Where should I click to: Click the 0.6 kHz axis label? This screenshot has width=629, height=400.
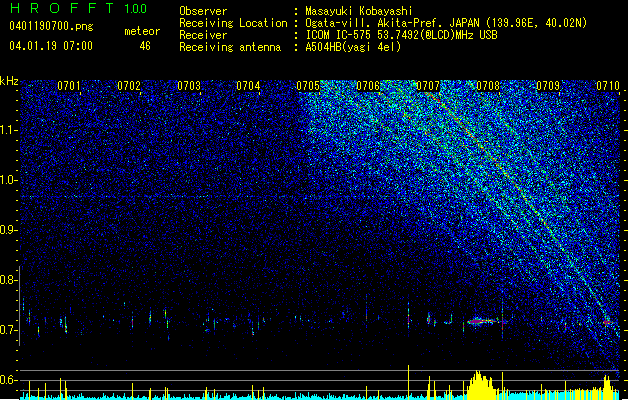(x=9, y=380)
